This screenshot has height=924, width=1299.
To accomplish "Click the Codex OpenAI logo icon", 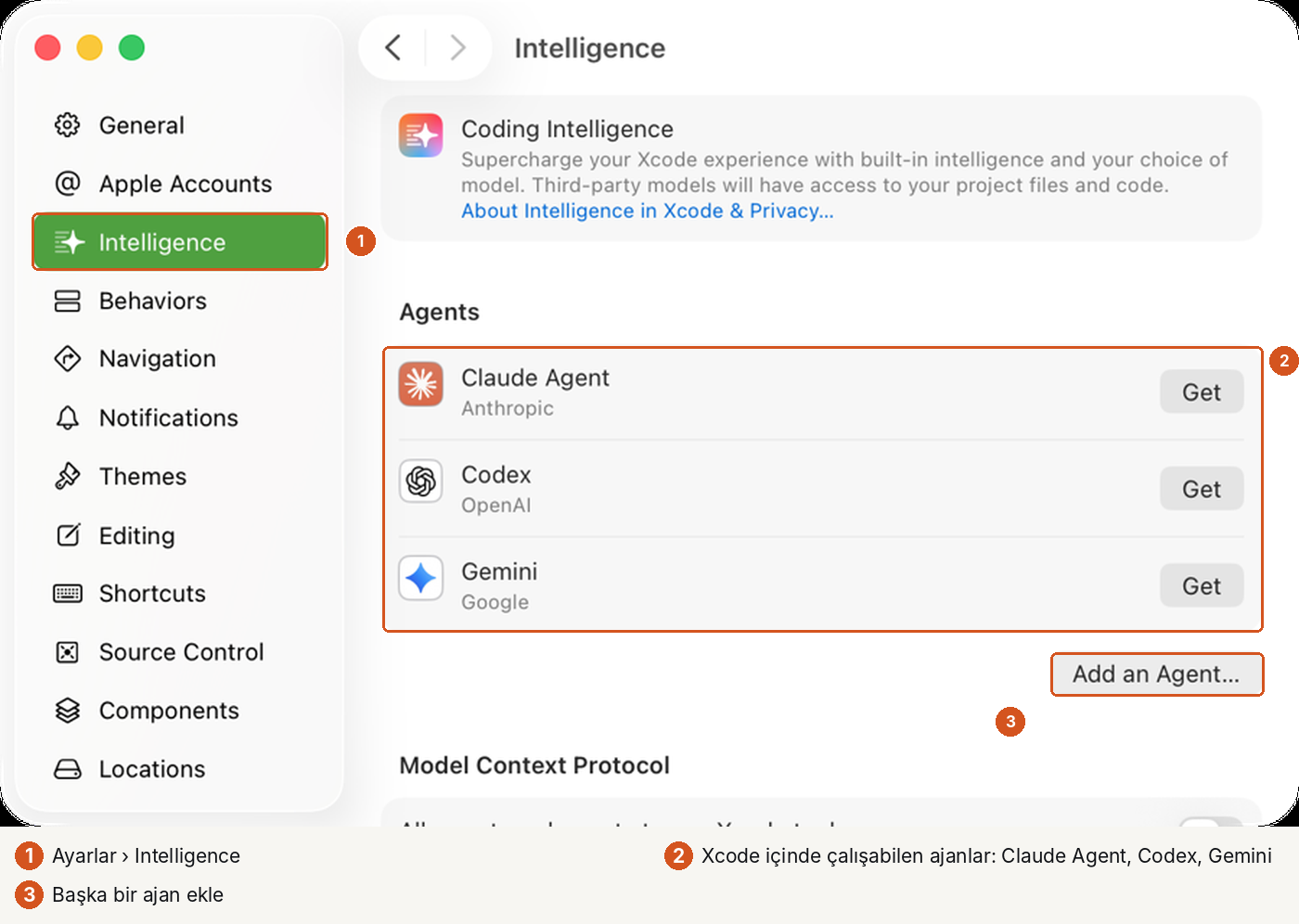I will pos(421,481).
